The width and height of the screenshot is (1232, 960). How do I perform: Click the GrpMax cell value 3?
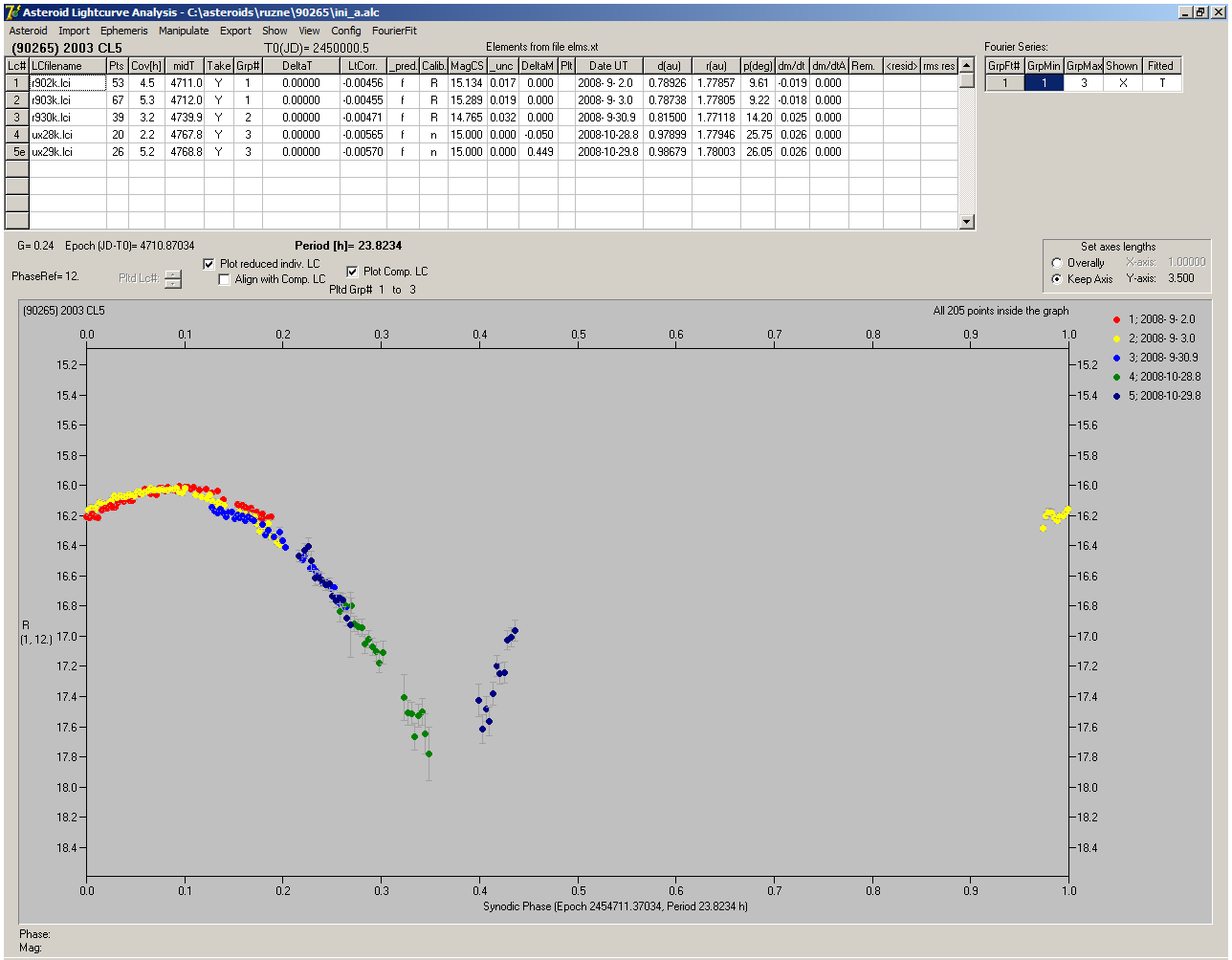click(x=1085, y=83)
